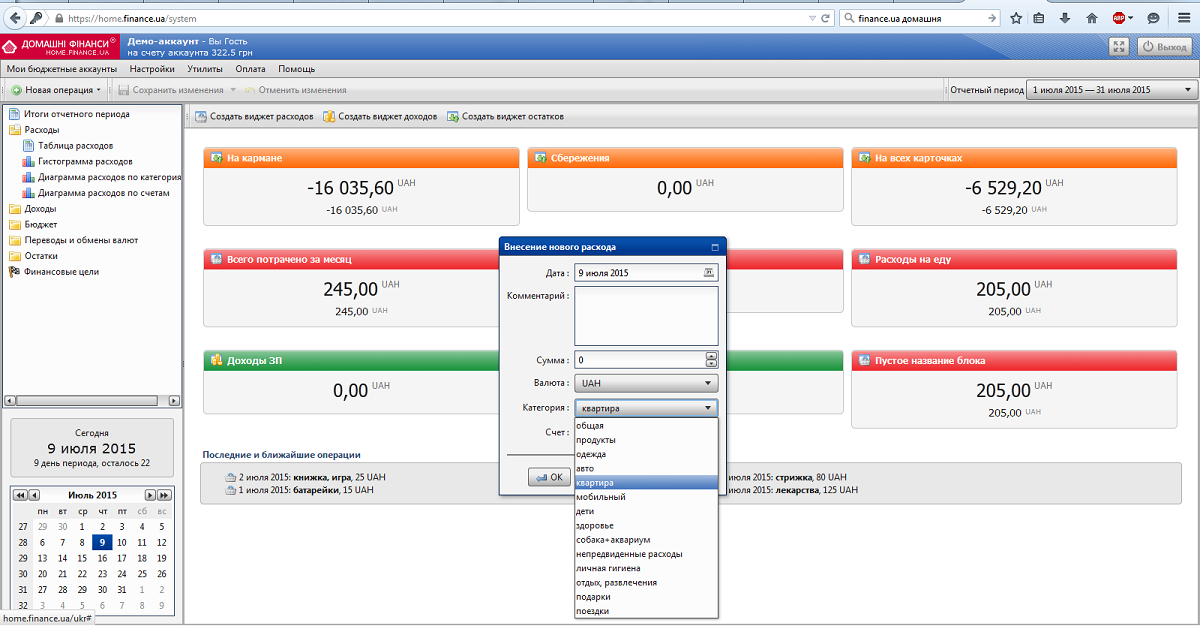
Task: Choose здоровье from the category list
Action: point(595,525)
